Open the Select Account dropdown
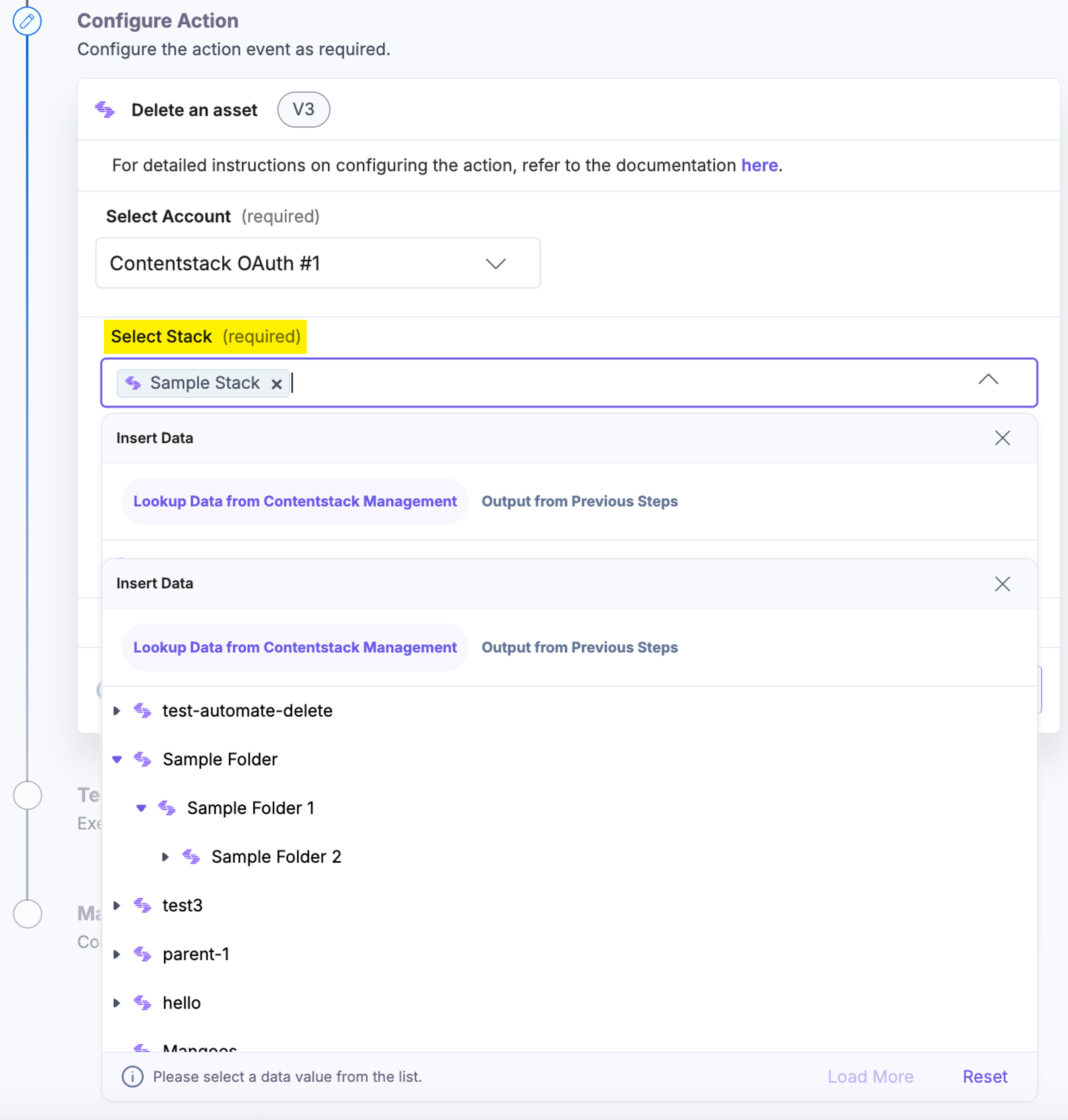Viewport: 1068px width, 1120px height. click(x=318, y=263)
